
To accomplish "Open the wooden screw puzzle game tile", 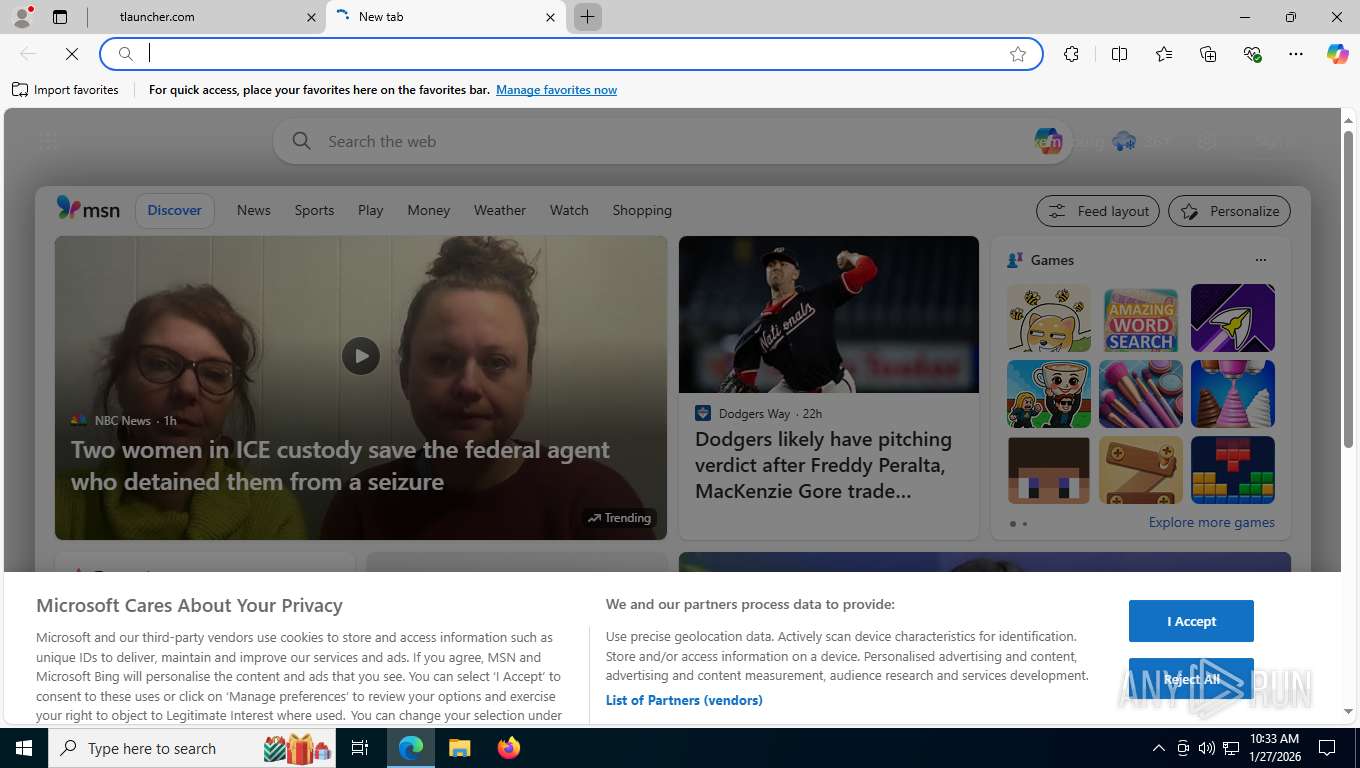I will coord(1141,470).
